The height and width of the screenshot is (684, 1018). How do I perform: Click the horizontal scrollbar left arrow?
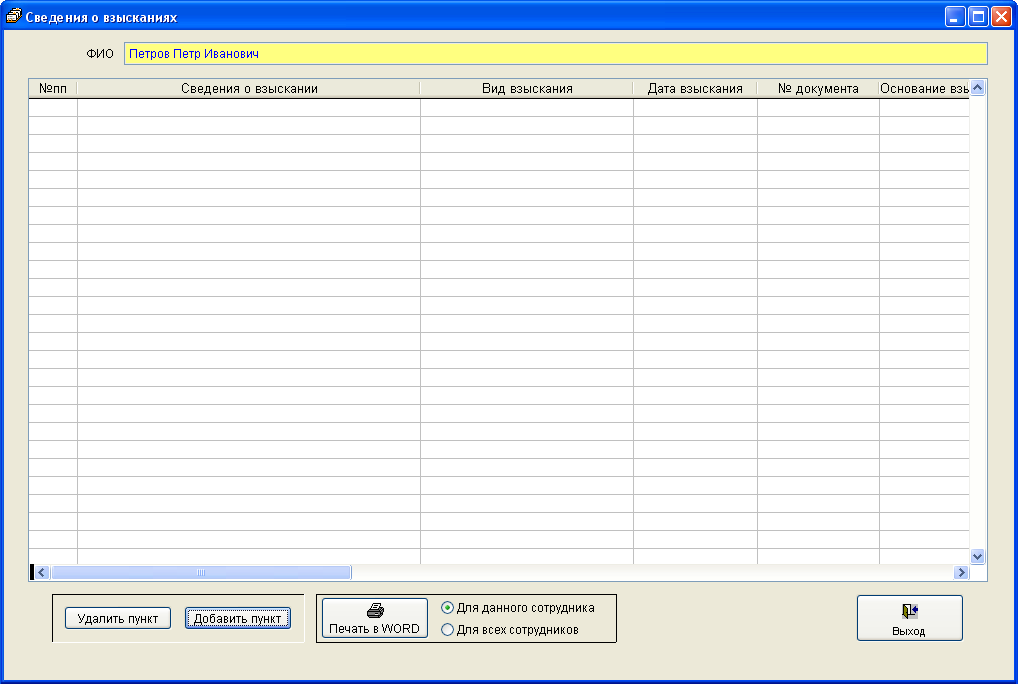click(x=42, y=572)
